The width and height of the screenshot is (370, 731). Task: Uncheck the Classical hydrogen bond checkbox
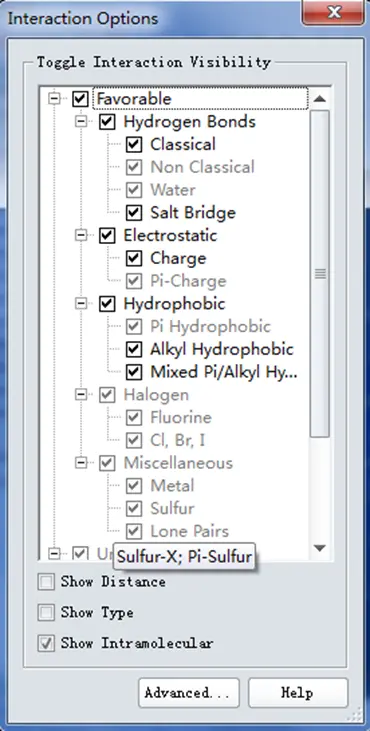[x=134, y=145]
